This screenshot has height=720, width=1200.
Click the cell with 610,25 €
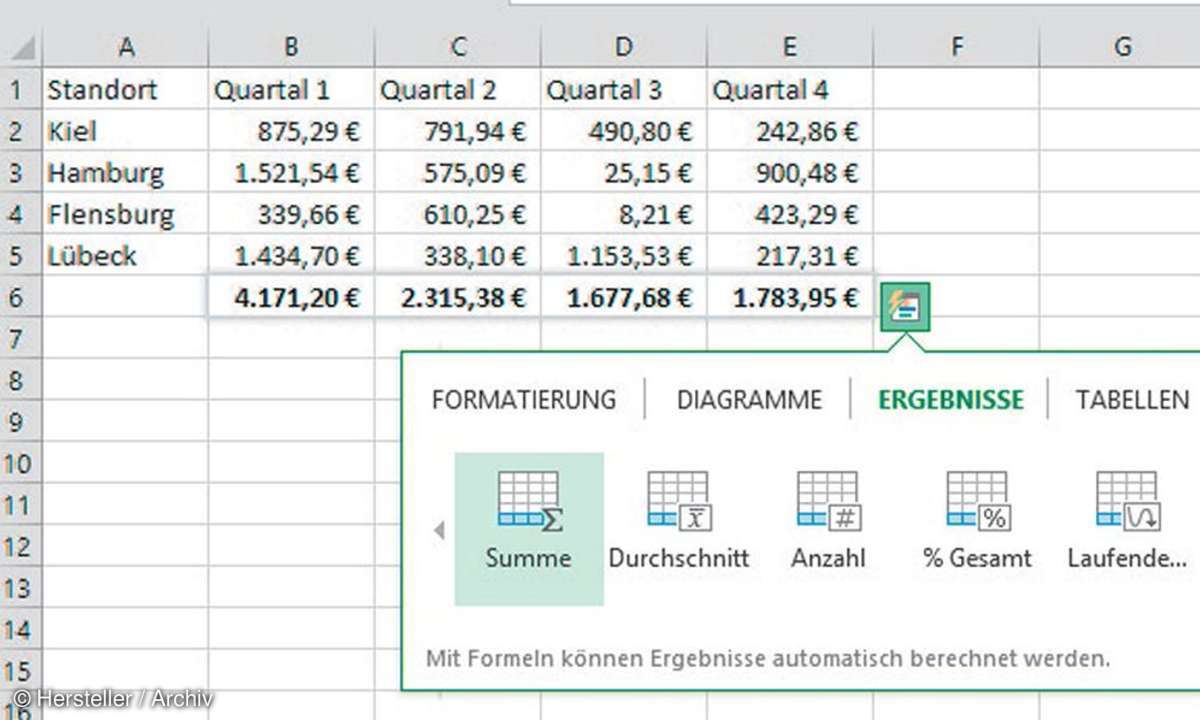tap(457, 214)
